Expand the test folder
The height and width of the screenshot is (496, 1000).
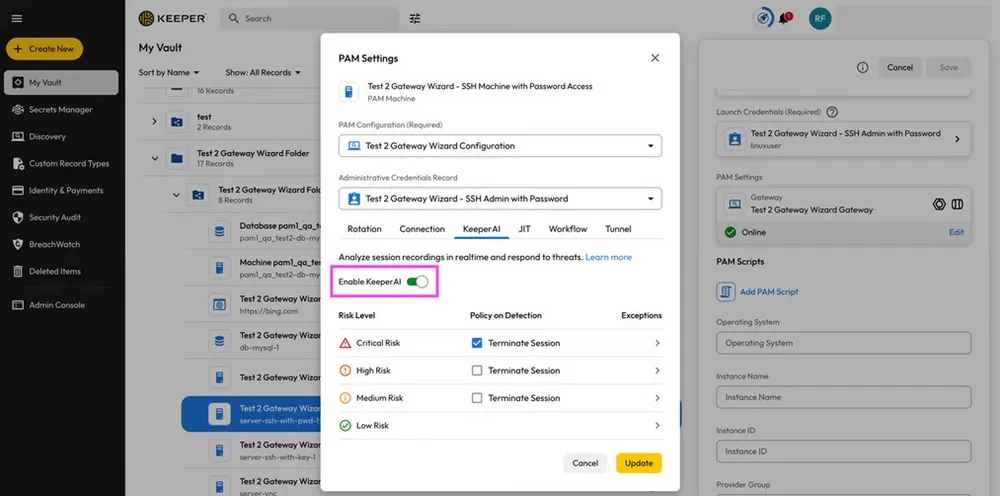154,120
